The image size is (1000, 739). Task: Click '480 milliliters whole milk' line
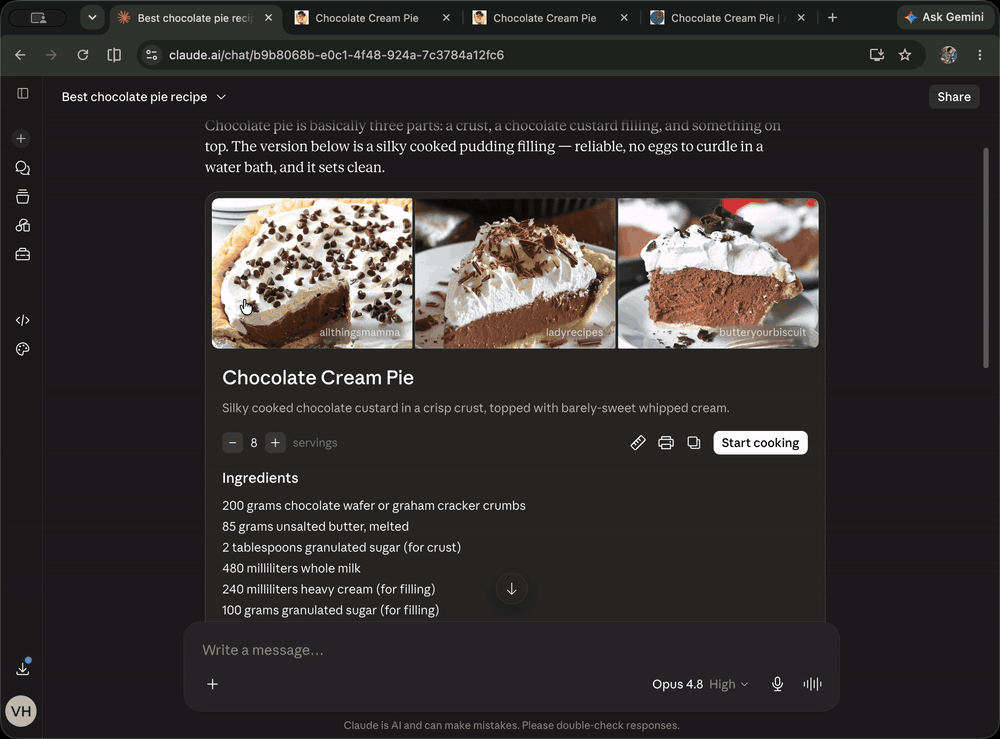coord(291,568)
